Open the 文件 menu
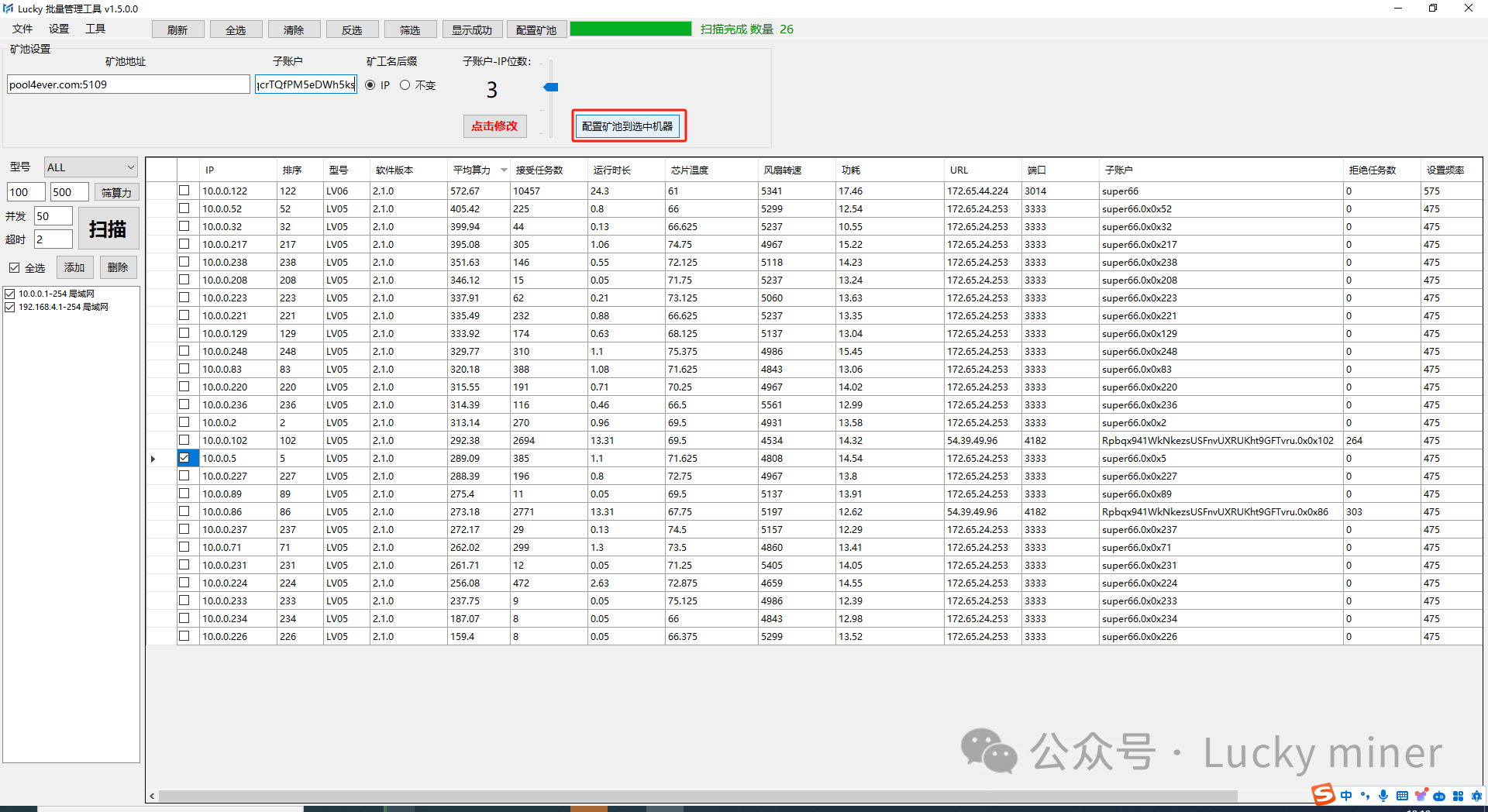The width and height of the screenshot is (1488, 812). 22,29
